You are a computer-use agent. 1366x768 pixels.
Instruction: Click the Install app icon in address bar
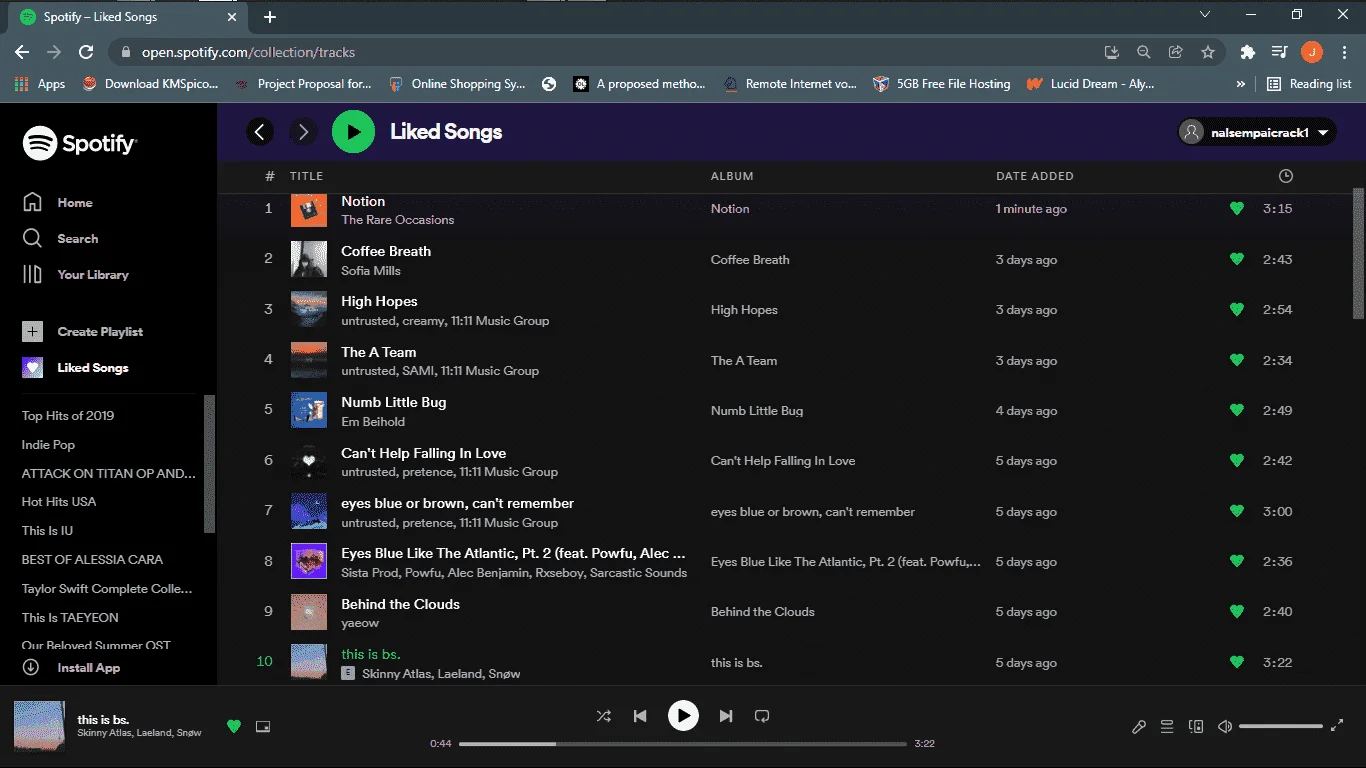tap(1111, 52)
